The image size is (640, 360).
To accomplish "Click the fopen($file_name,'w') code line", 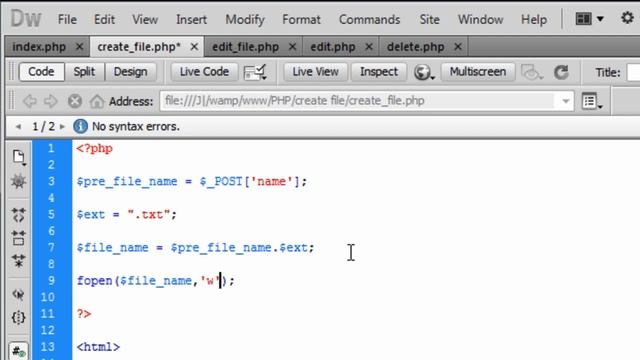I will 156,281.
